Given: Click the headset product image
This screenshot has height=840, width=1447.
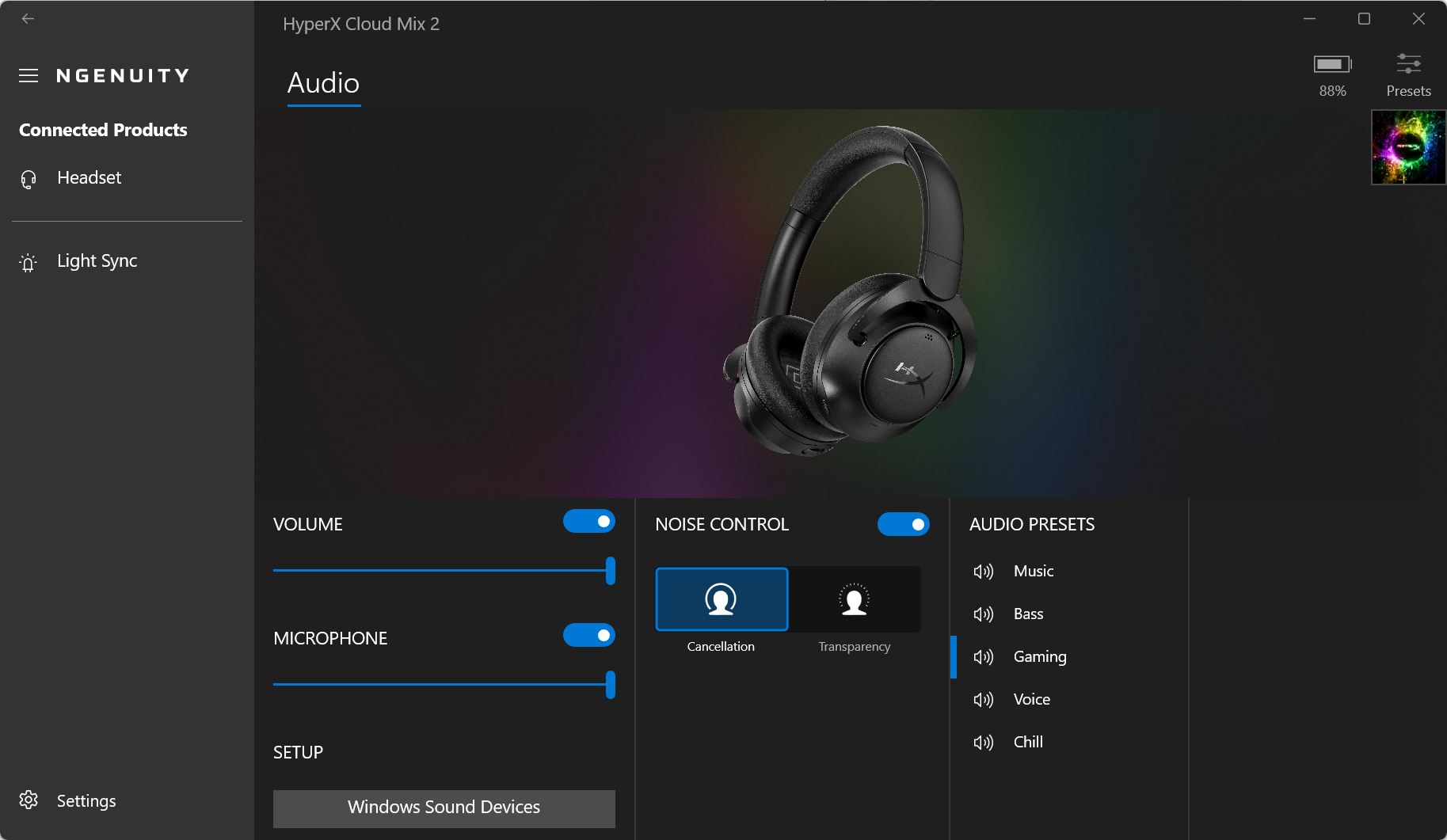Looking at the screenshot, I should pos(851,291).
